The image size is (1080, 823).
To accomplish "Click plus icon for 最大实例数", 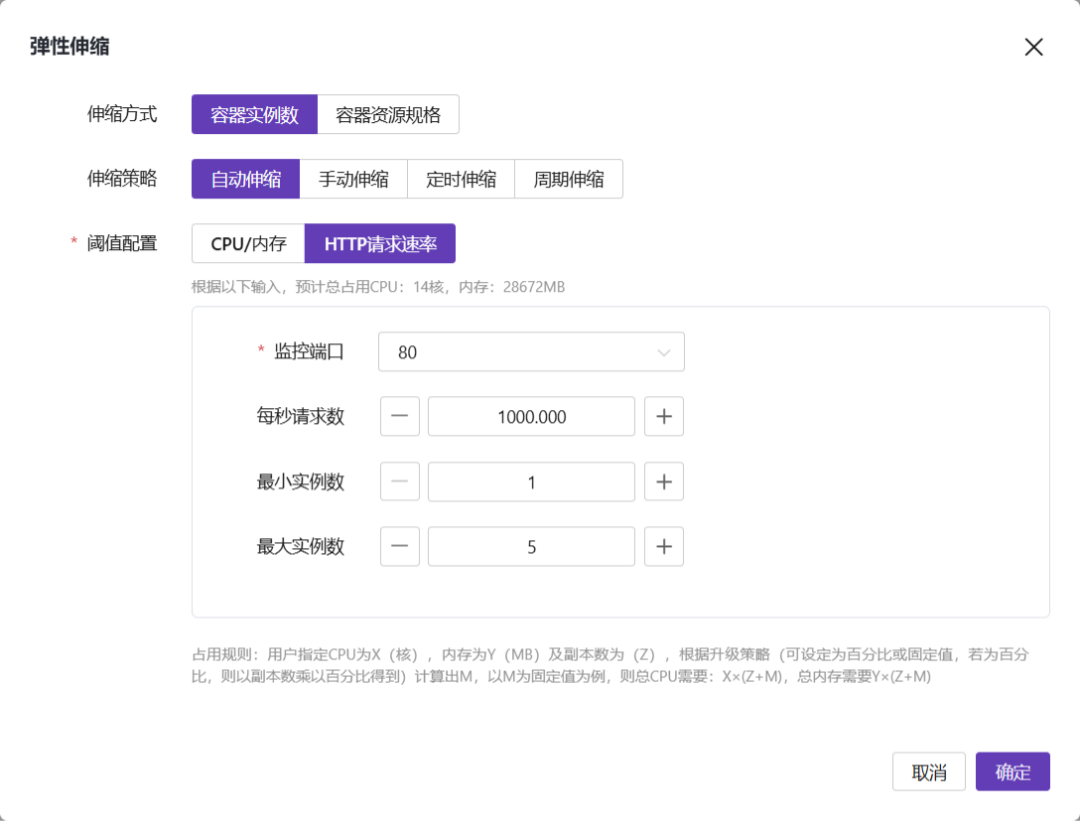I will pos(663,547).
